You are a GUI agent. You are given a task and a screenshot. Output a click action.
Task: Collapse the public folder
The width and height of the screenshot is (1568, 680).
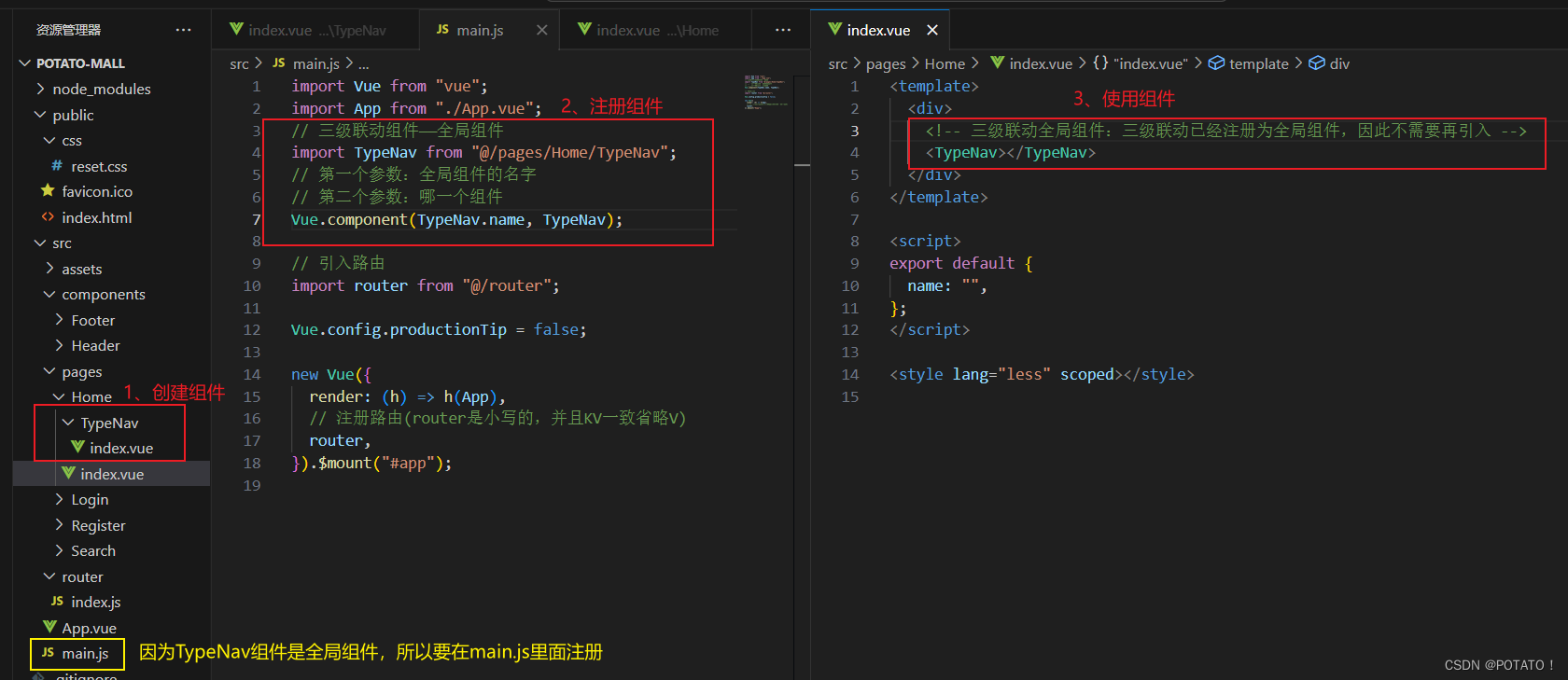[40, 114]
